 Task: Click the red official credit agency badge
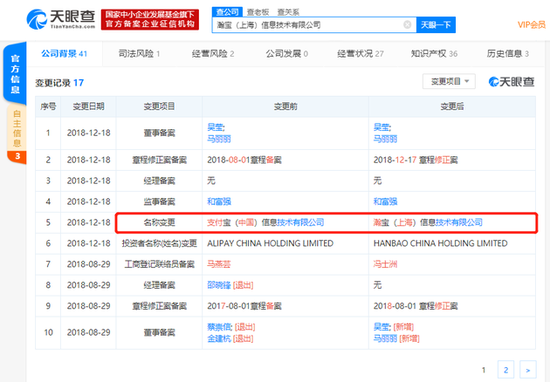coord(150,20)
